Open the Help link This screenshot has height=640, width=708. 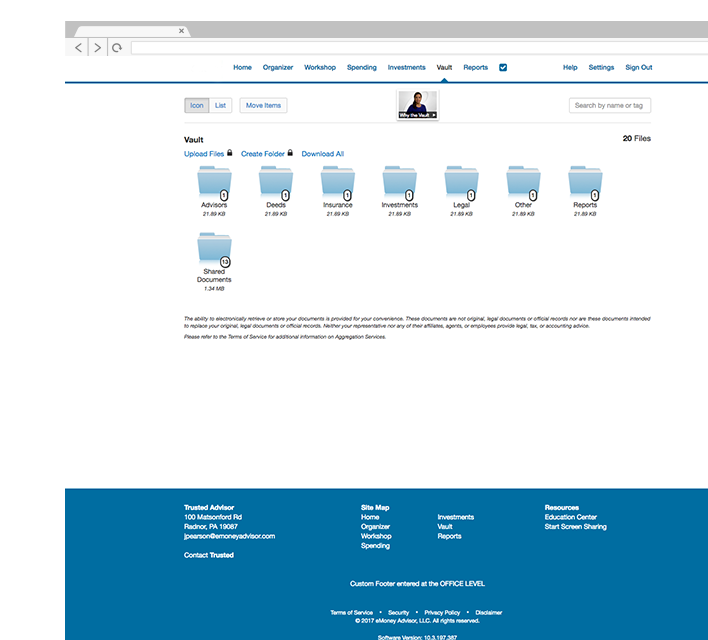click(570, 67)
